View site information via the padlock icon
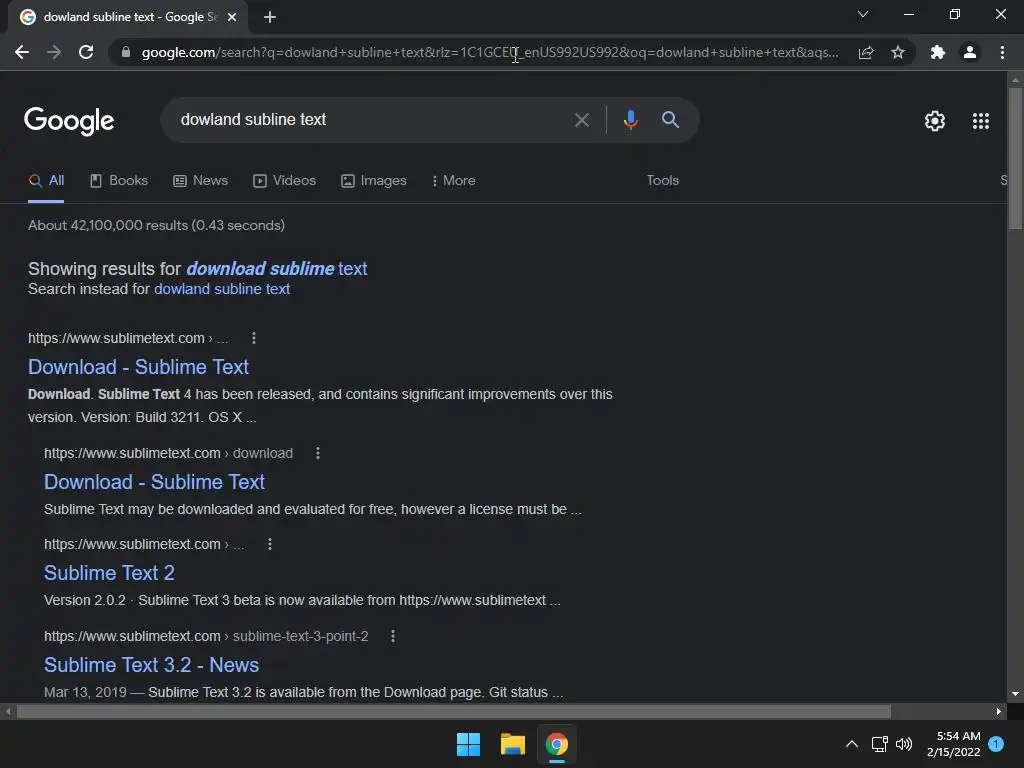This screenshot has height=768, width=1024. click(x=126, y=52)
